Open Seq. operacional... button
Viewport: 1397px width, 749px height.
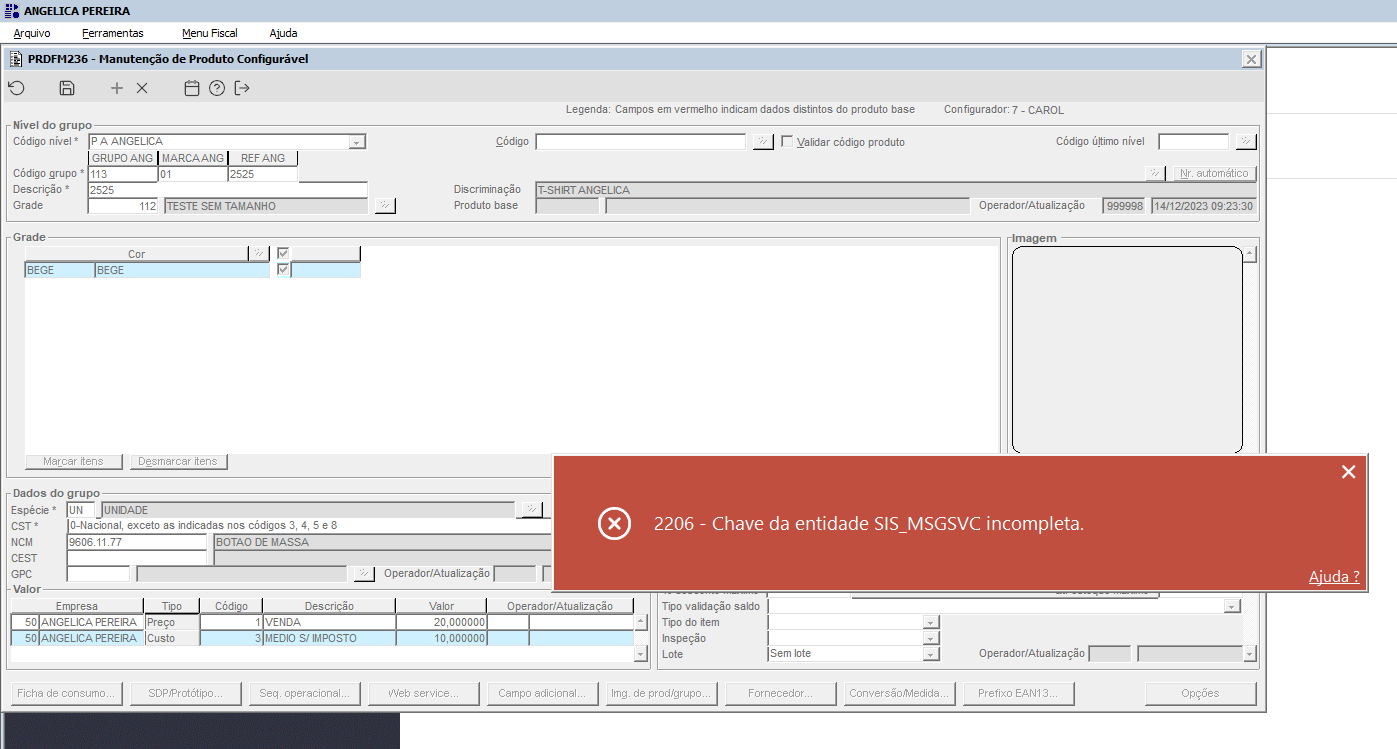coord(305,693)
